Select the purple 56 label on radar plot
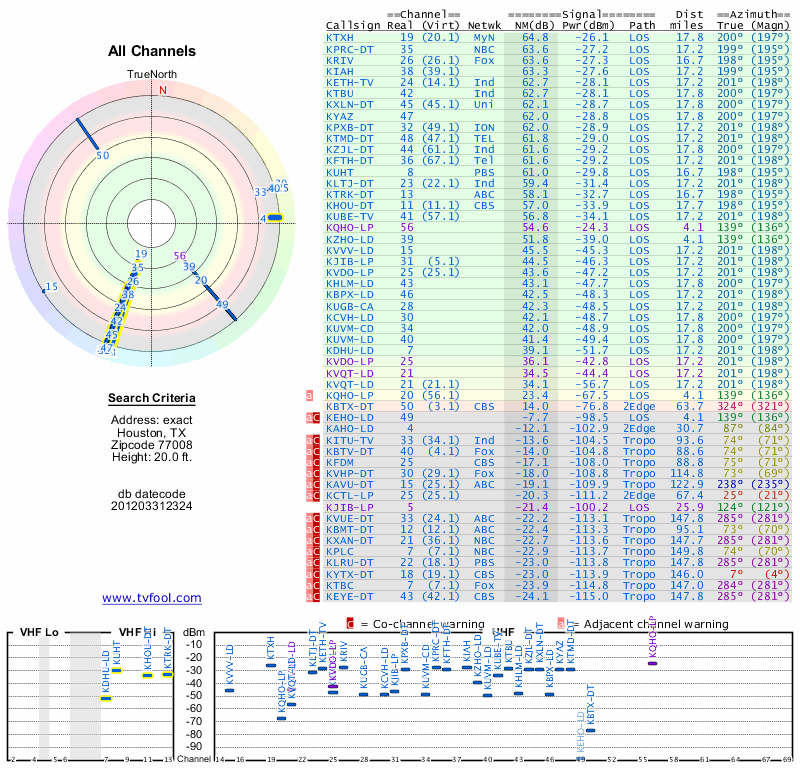 pos(180,256)
